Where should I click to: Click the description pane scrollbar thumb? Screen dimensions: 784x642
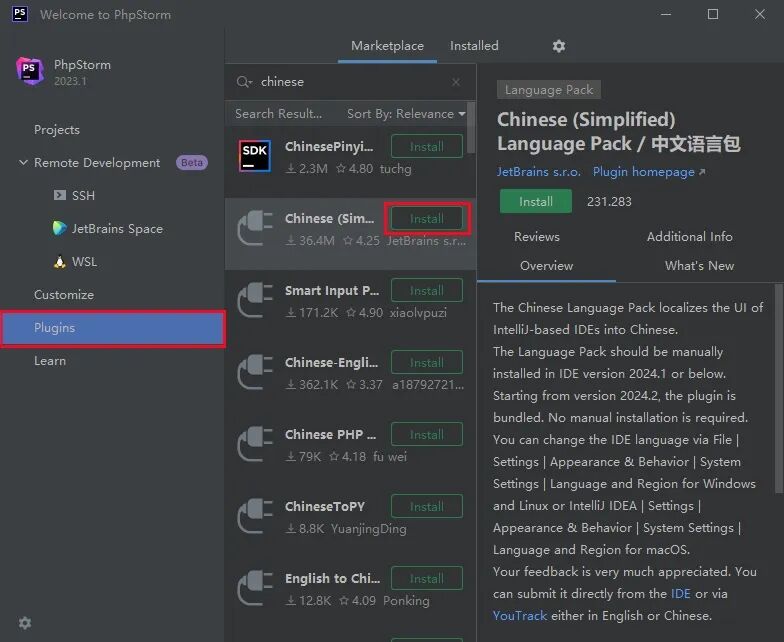[x=778, y=388]
